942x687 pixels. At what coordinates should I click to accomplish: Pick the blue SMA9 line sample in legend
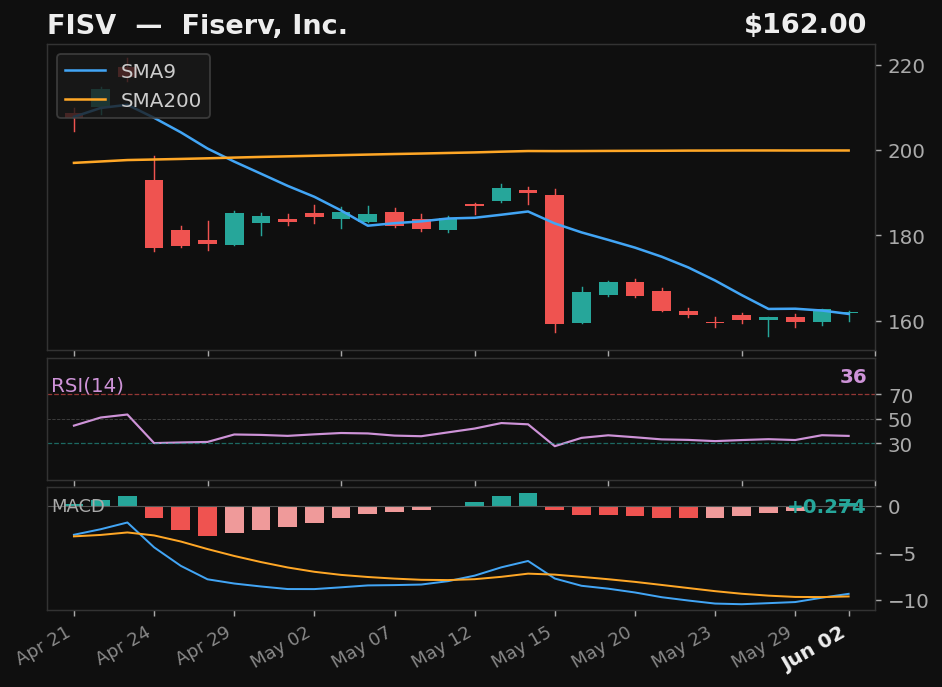86,71
